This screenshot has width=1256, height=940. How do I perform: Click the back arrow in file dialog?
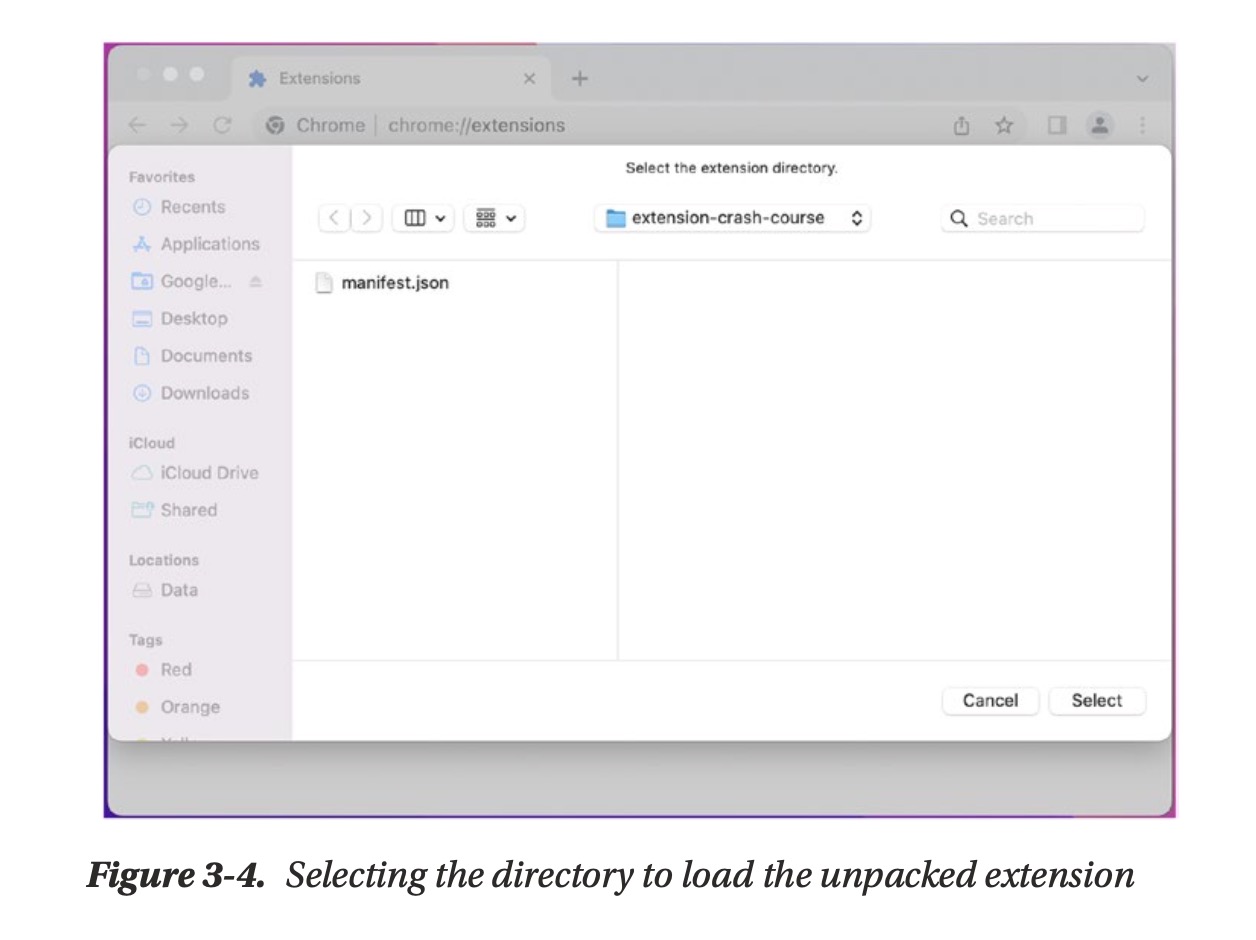pos(335,218)
